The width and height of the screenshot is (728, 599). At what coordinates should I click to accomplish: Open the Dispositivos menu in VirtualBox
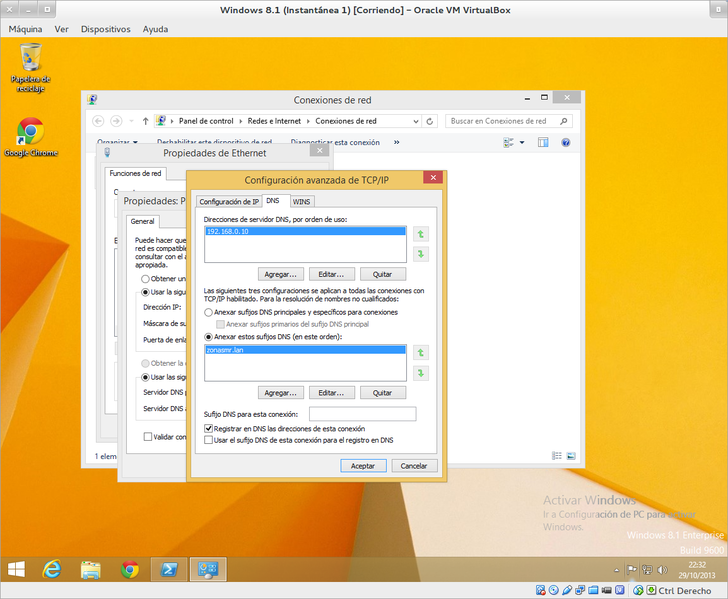(105, 29)
